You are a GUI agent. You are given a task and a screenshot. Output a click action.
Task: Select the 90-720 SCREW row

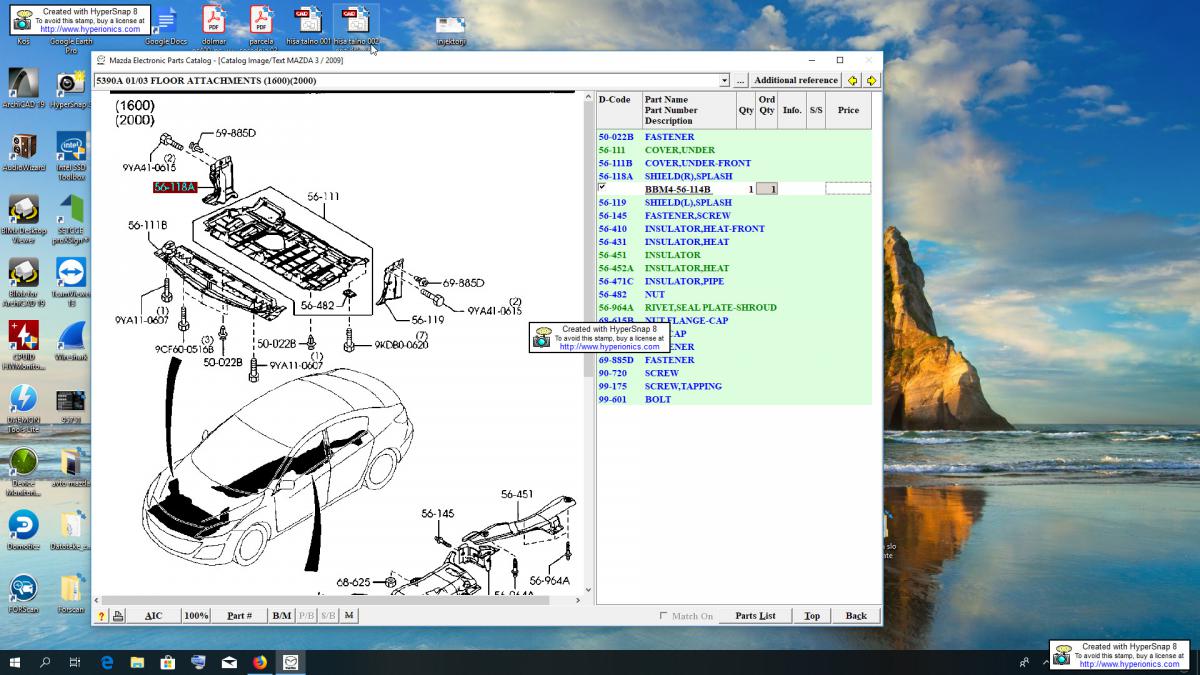pos(734,373)
